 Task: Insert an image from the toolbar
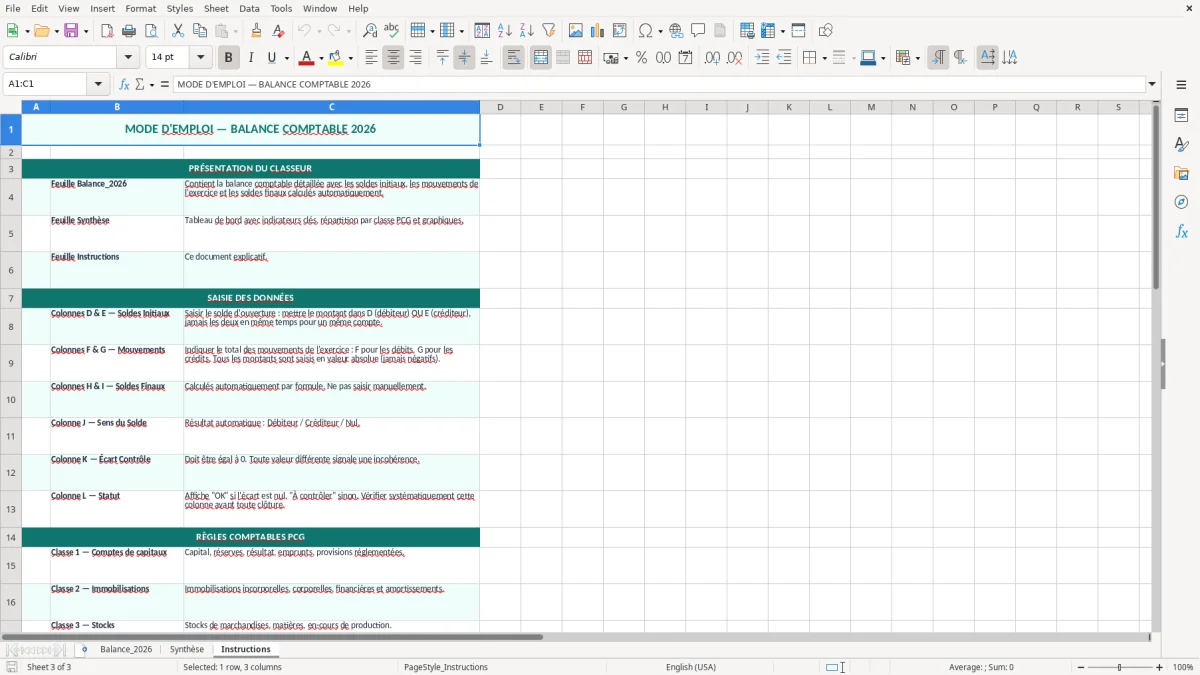pos(576,31)
